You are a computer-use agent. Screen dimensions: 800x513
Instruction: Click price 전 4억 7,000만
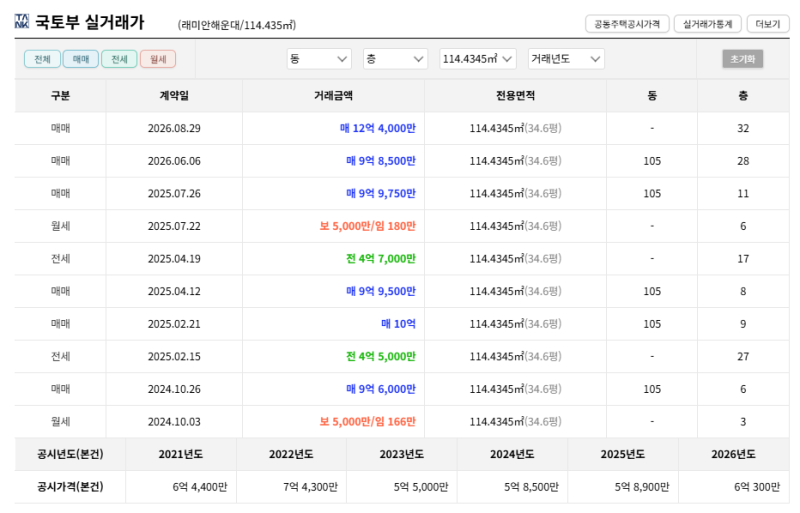tap(381, 259)
